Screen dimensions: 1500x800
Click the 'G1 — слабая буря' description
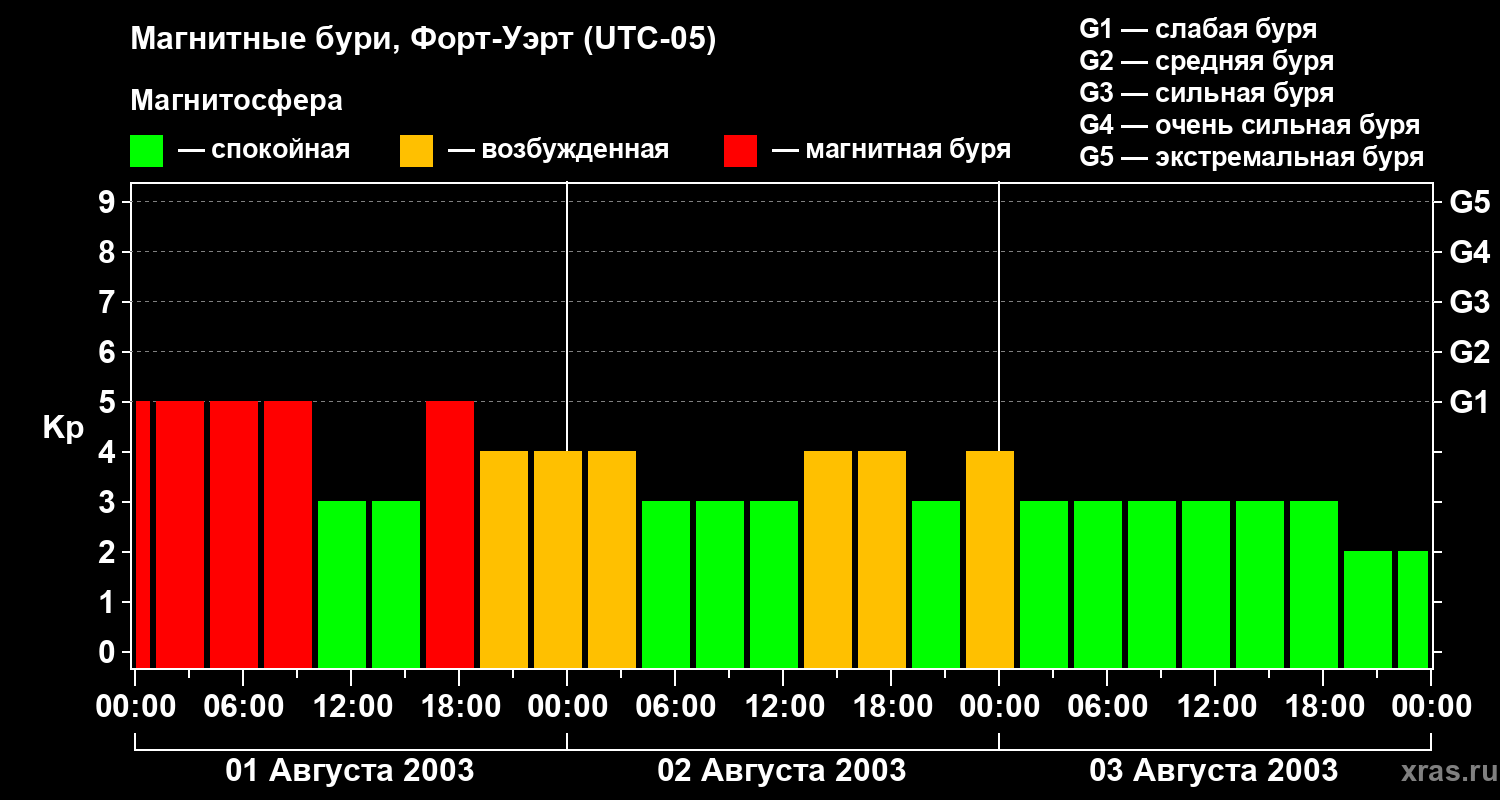[1198, 29]
